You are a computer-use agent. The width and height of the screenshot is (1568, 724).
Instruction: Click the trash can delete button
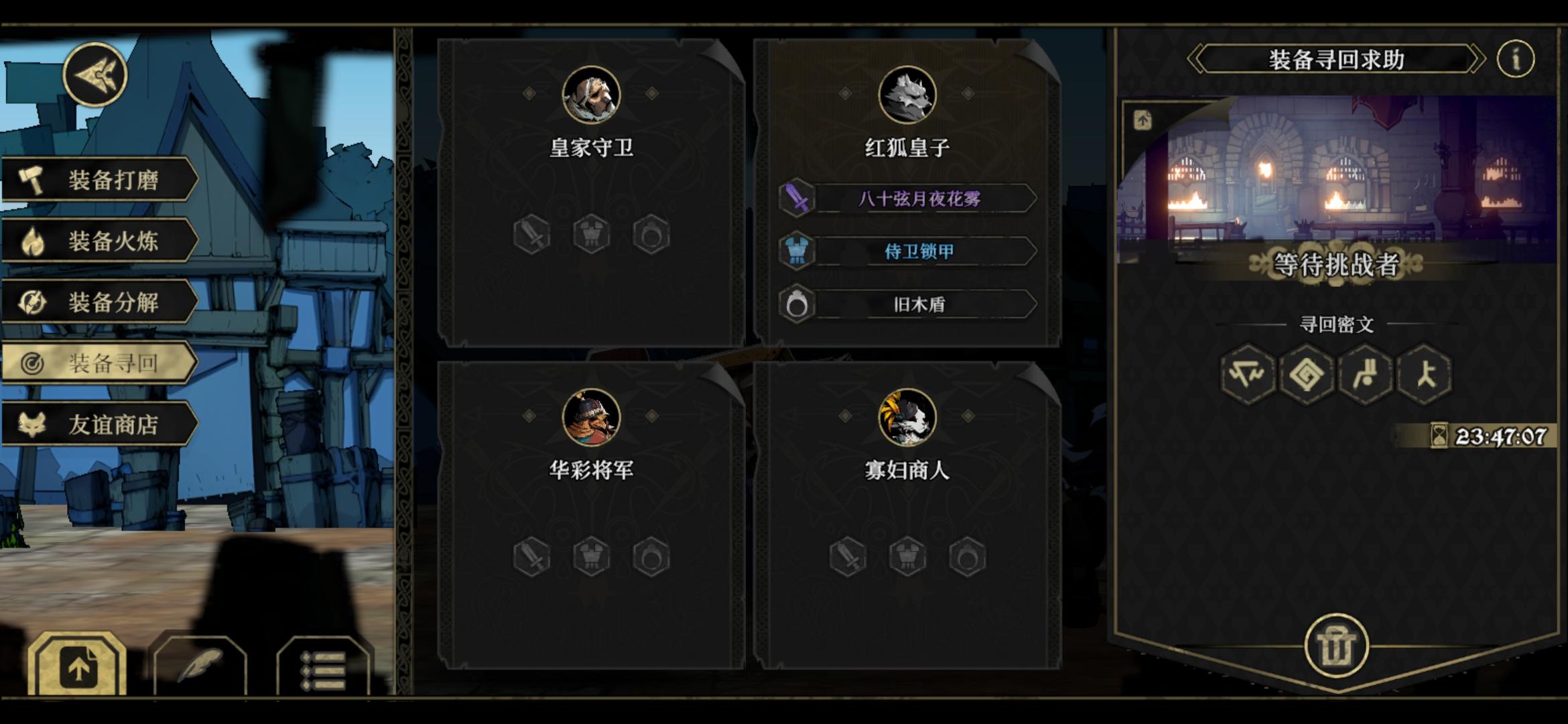1336,646
